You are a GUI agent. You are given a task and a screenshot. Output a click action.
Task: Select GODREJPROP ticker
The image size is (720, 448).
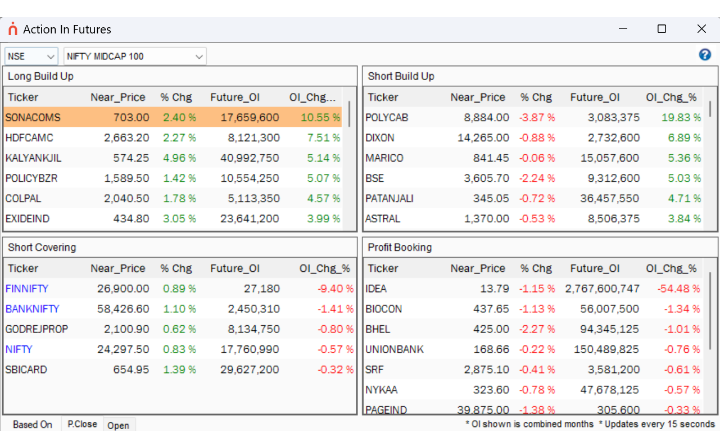coord(37,329)
